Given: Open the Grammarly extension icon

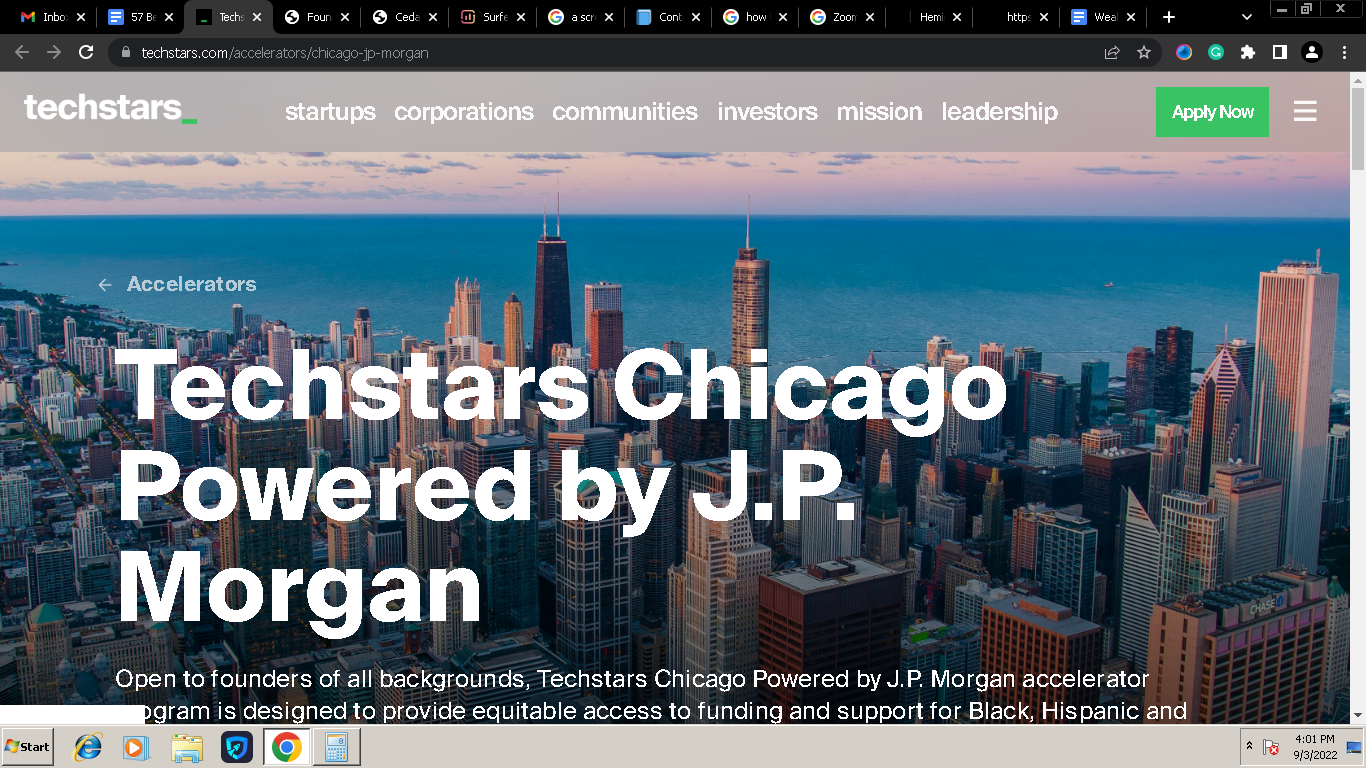Looking at the screenshot, I should coord(1216,52).
